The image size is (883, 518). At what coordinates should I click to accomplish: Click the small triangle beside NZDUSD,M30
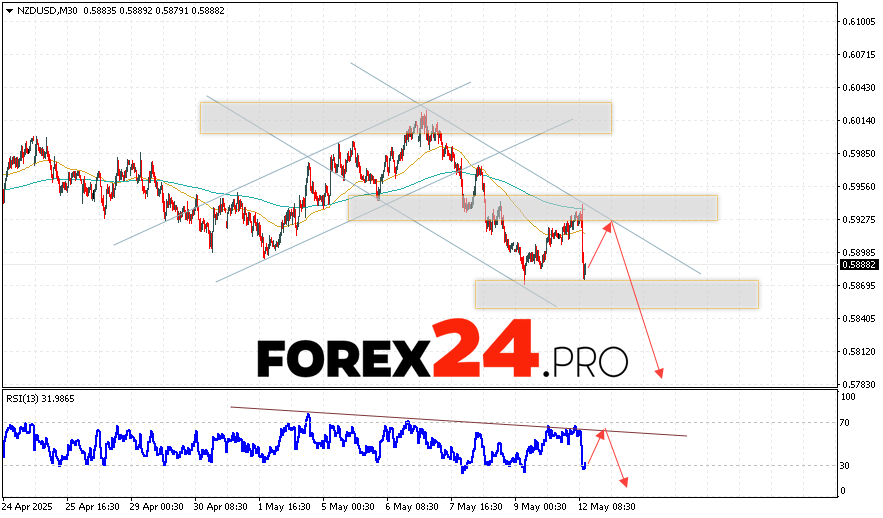click(x=8, y=9)
